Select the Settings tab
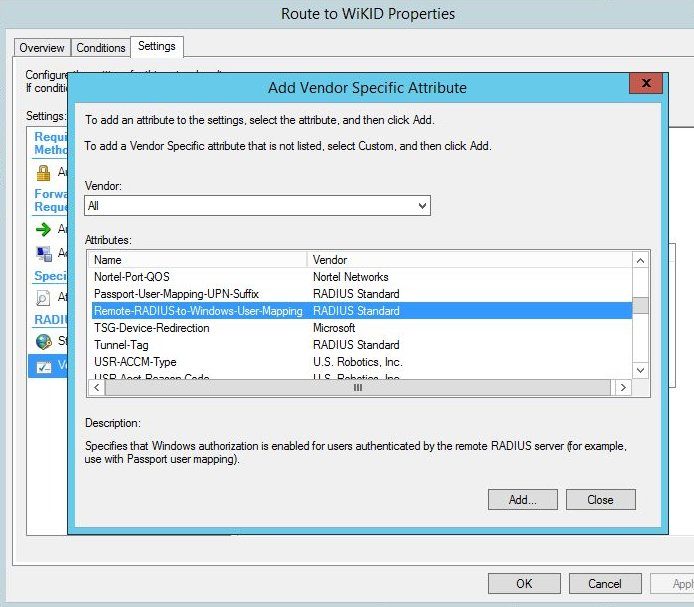The image size is (694, 607). 157,46
